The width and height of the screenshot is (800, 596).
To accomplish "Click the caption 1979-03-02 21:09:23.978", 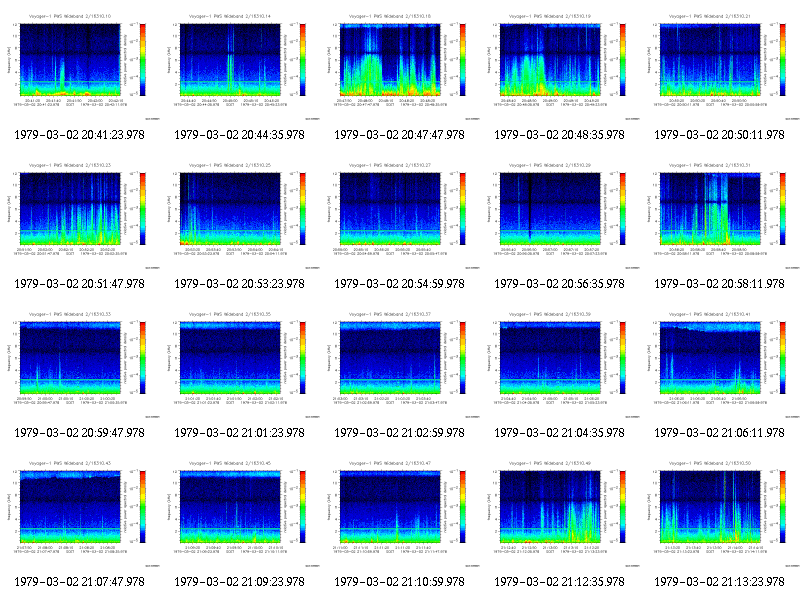I will pyautogui.click(x=240, y=582).
